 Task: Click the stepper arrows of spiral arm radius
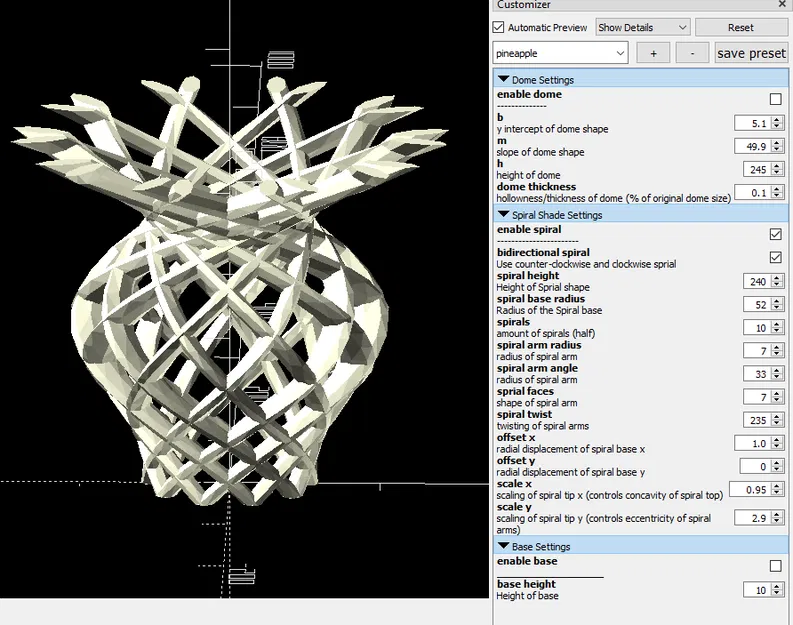click(x=777, y=351)
